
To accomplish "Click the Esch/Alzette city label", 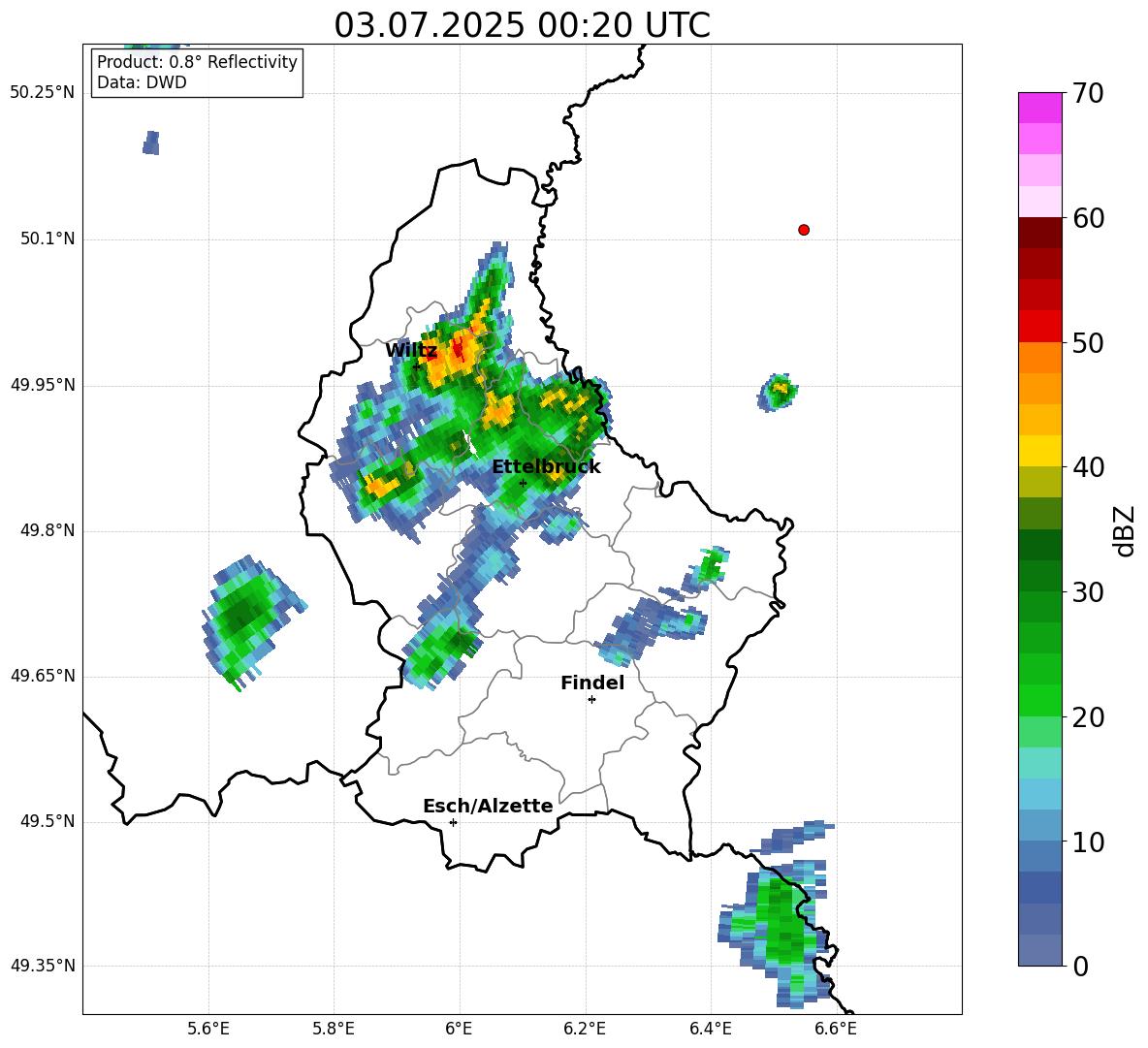I will (x=488, y=806).
